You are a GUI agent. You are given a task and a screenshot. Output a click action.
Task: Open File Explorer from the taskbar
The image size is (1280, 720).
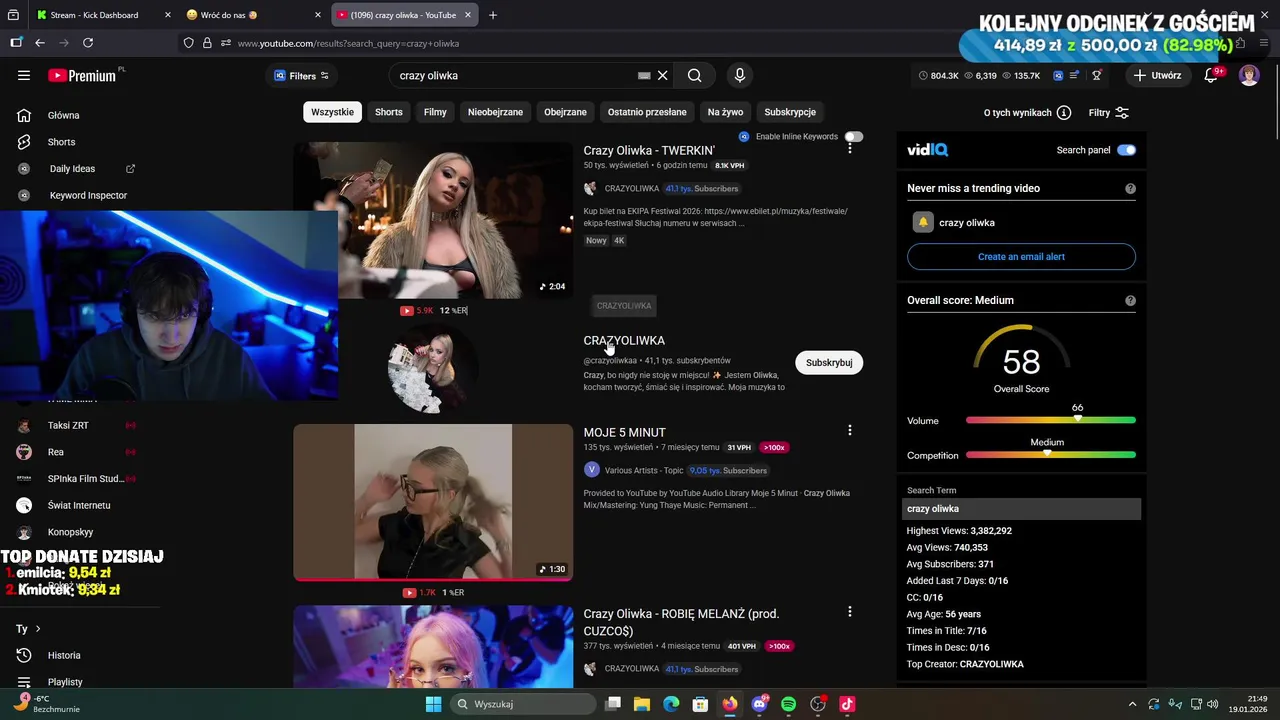point(642,704)
